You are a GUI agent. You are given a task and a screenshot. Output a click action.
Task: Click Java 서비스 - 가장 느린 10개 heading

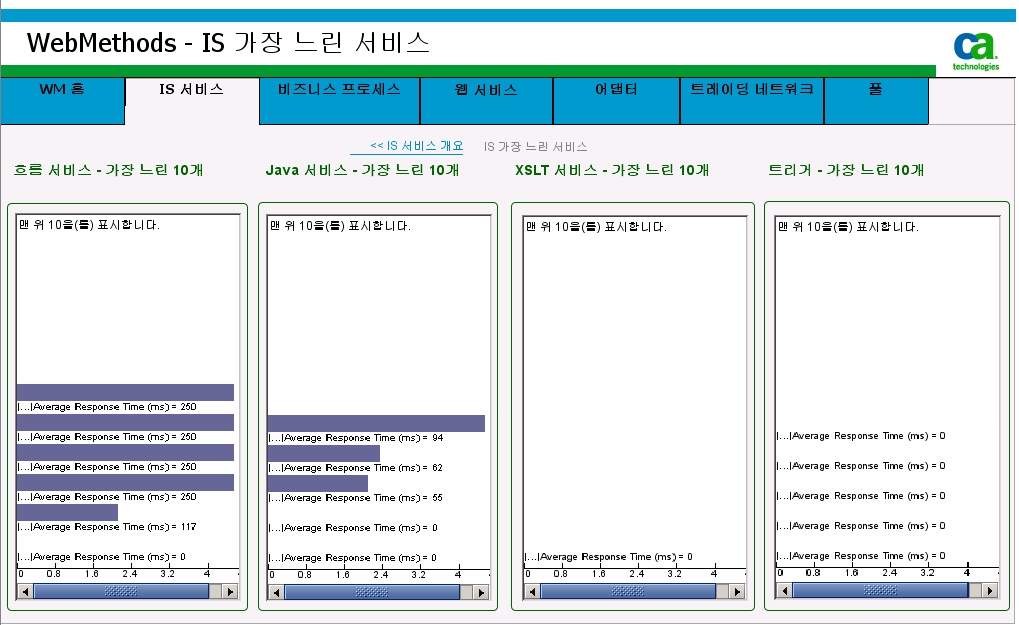click(x=363, y=170)
